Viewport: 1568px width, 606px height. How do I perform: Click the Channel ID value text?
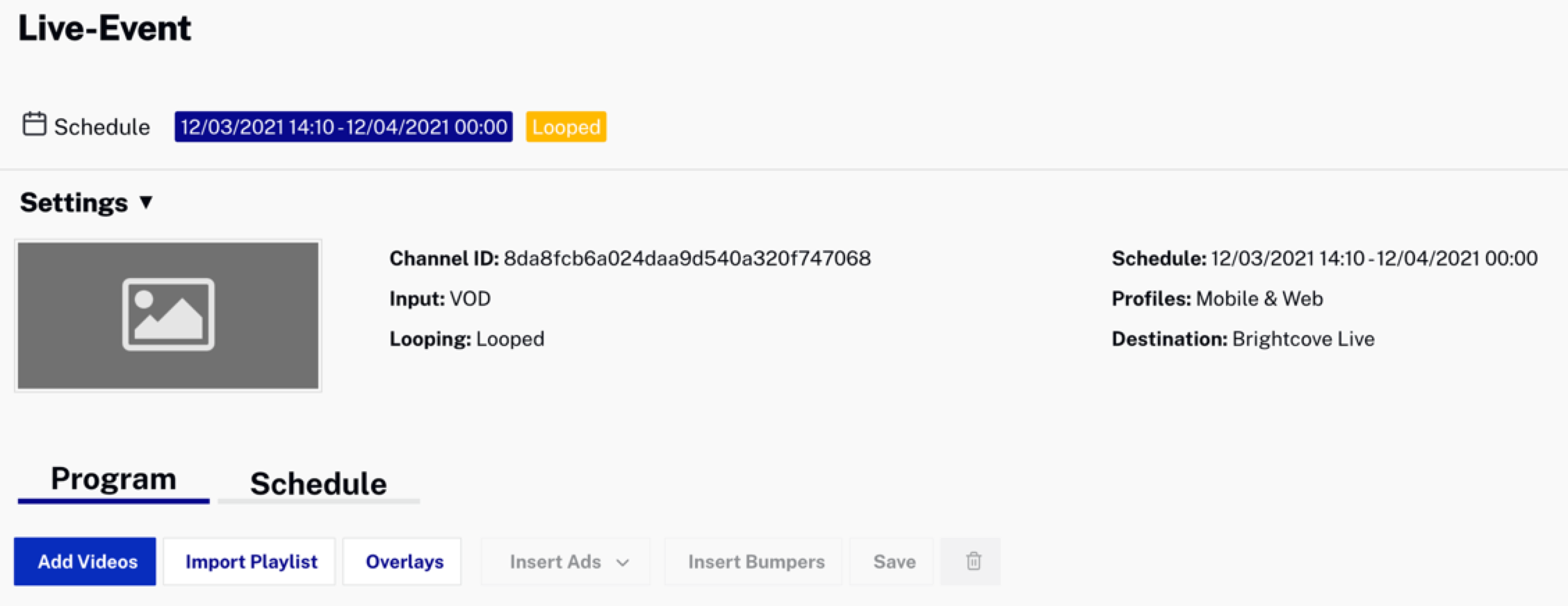[687, 259]
